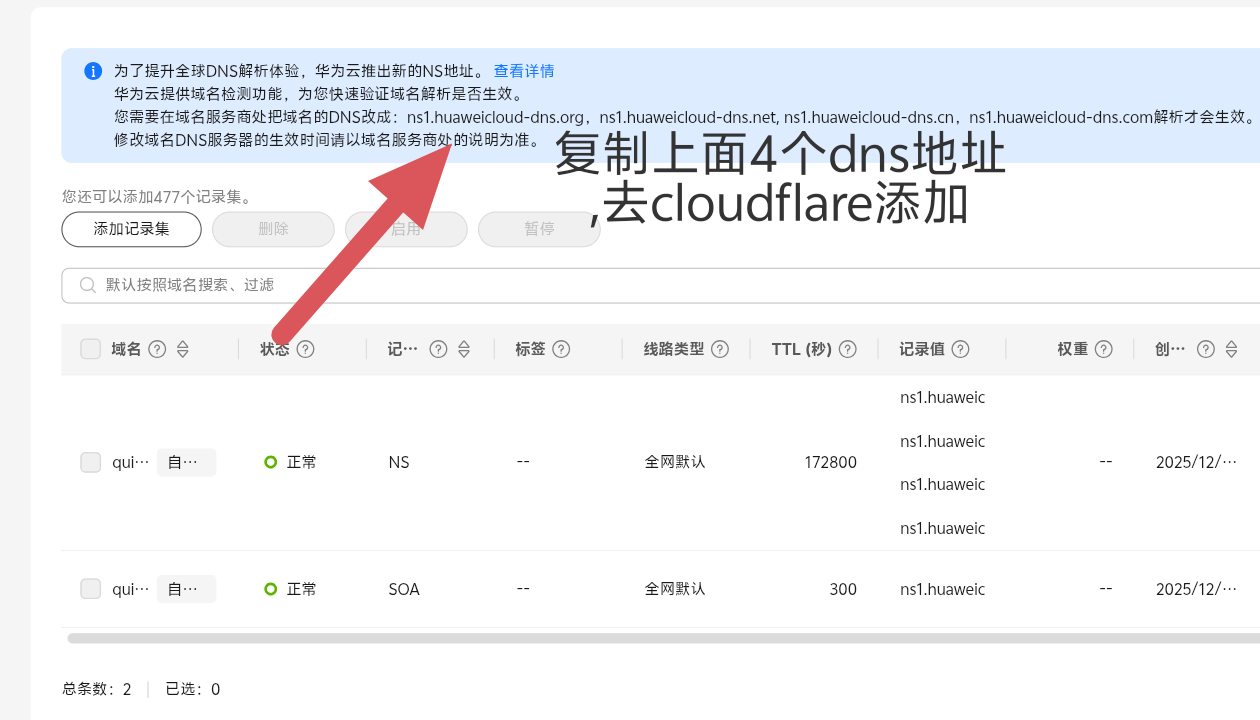Click help icon next to 域名 column

coord(157,349)
